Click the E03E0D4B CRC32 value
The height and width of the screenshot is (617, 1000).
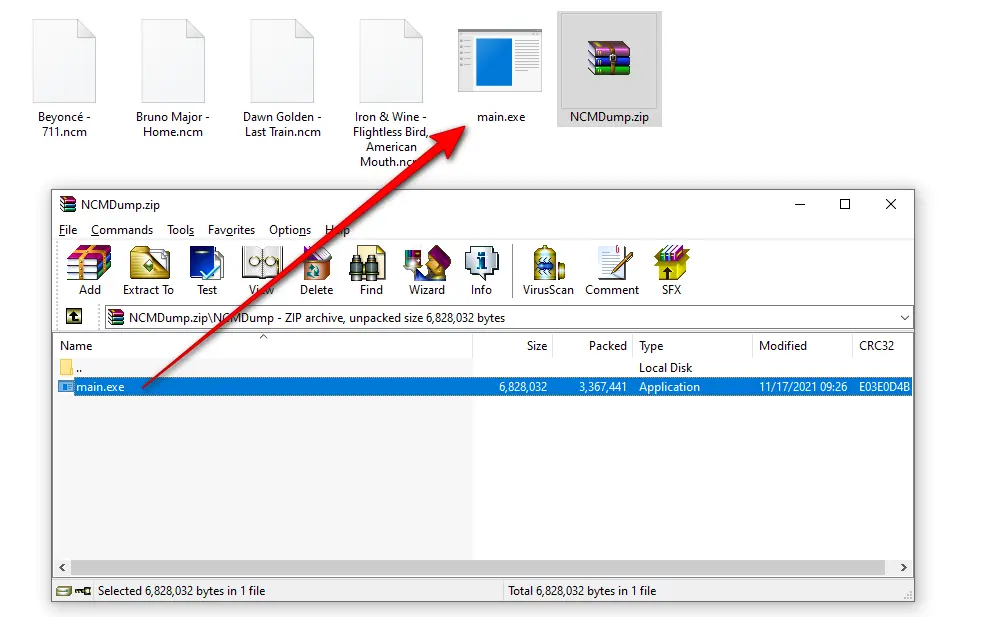pyautogui.click(x=884, y=387)
